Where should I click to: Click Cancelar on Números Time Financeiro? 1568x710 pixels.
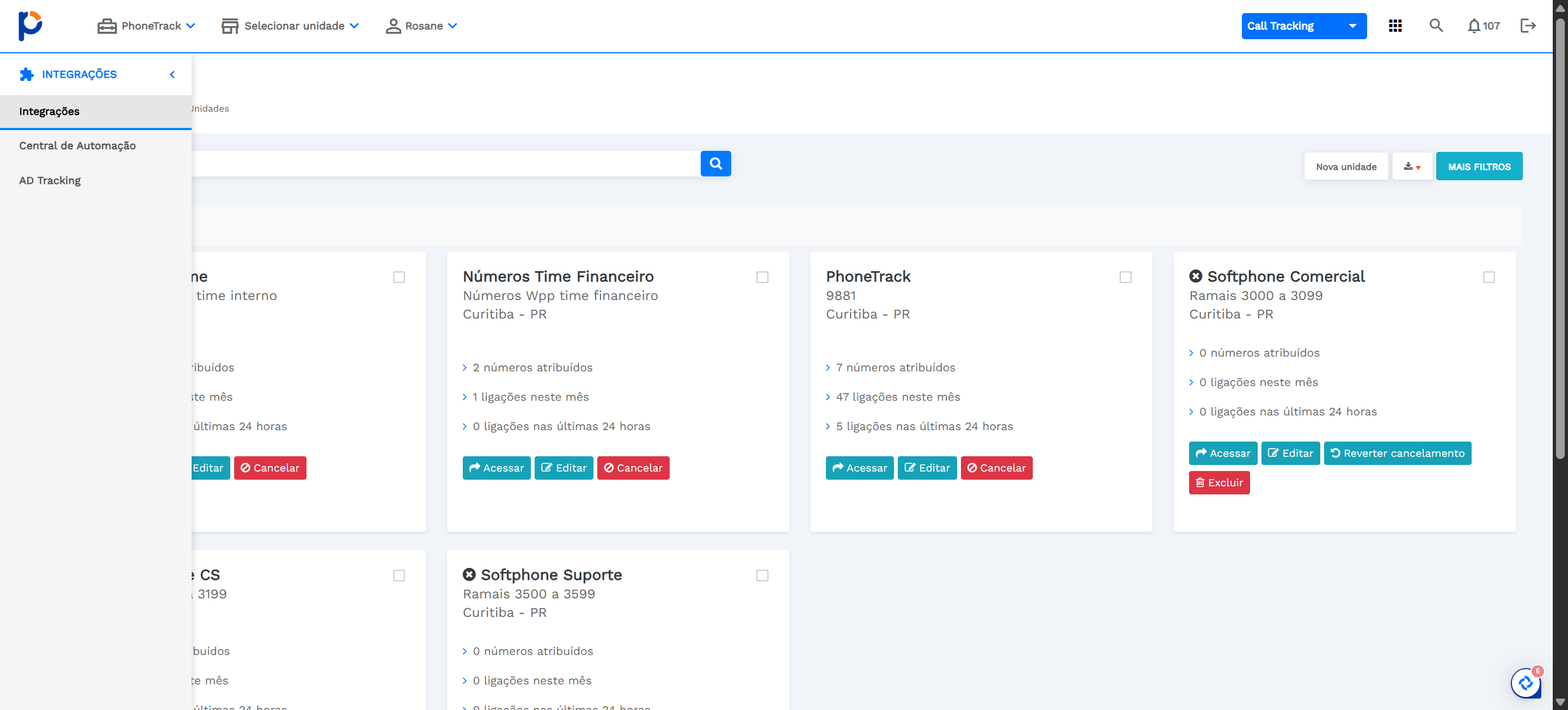tap(633, 468)
